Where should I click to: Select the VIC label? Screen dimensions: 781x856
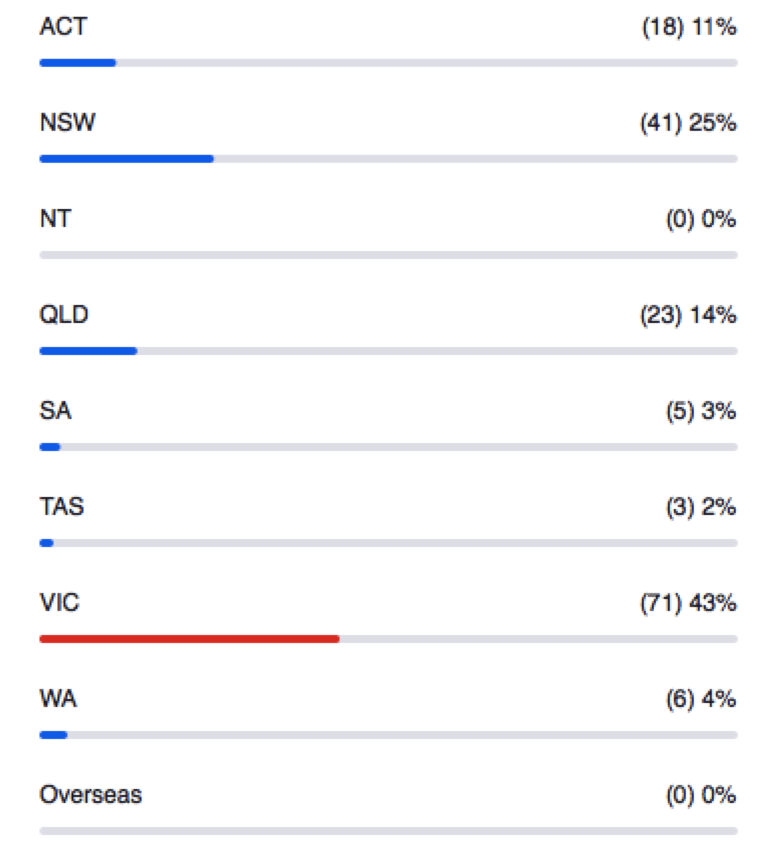[59, 603]
